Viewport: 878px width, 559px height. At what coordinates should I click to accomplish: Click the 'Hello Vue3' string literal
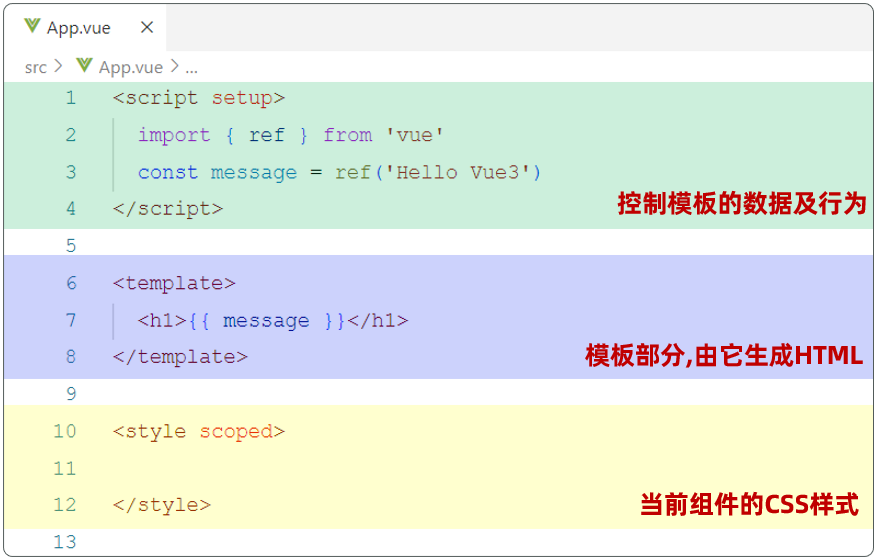point(457,173)
